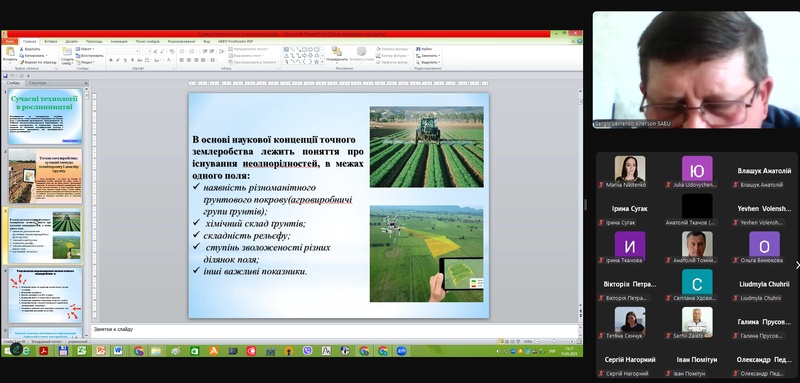This screenshot has width=800, height=383.
Task: Open Adobe Acrobat from the taskbar
Action: (x=43, y=351)
